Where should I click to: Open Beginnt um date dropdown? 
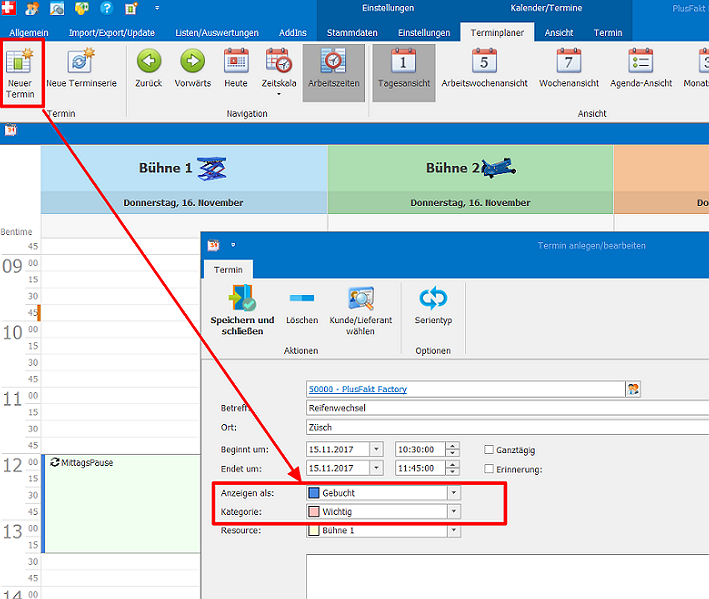[x=376, y=449]
